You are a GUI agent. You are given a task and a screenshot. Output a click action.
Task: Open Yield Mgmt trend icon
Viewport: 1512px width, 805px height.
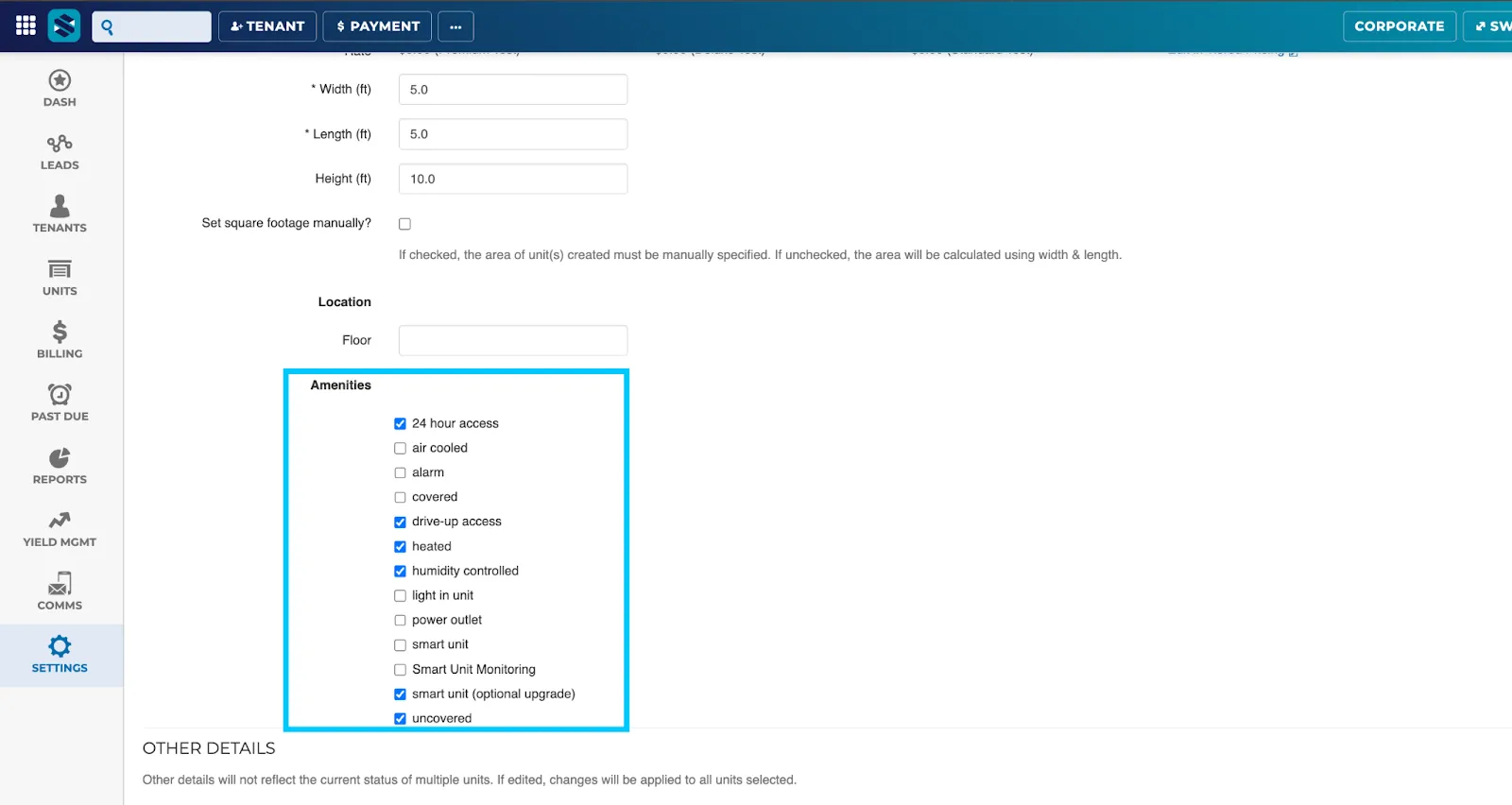60,521
